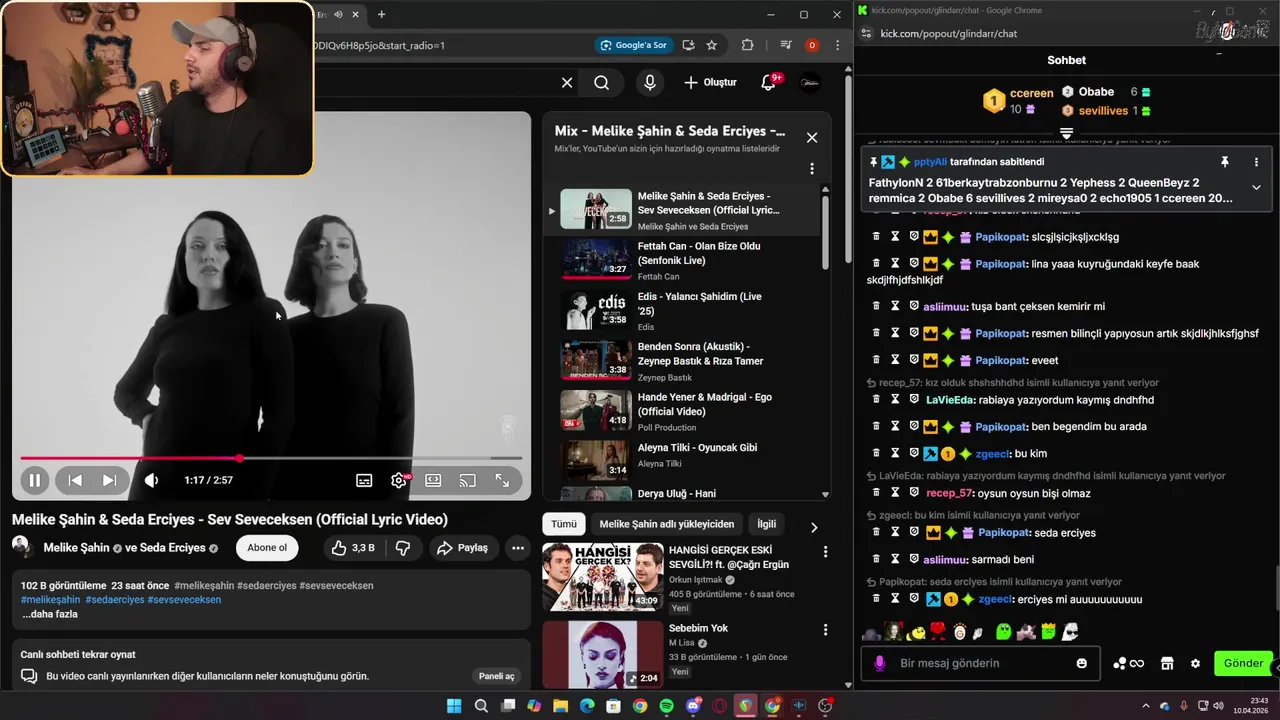
Task: Timeout asliimuu for sarmadı beni message
Action: tap(895, 560)
